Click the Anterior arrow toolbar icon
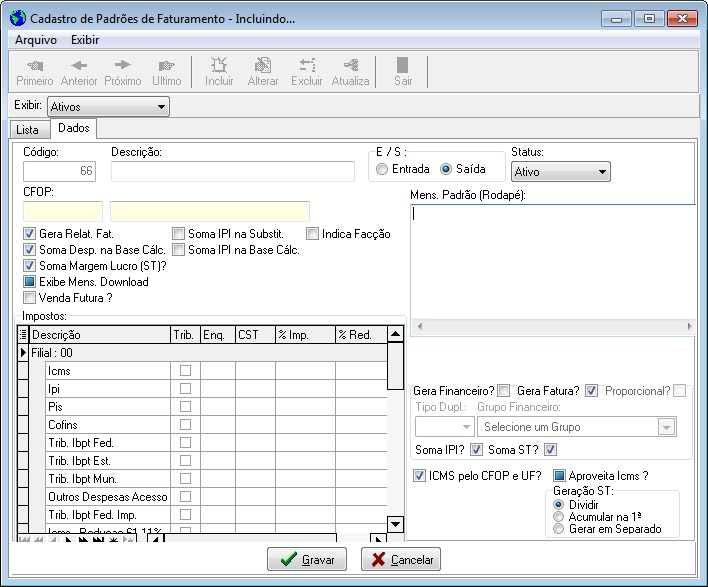The image size is (708, 587). pyautogui.click(x=79, y=72)
